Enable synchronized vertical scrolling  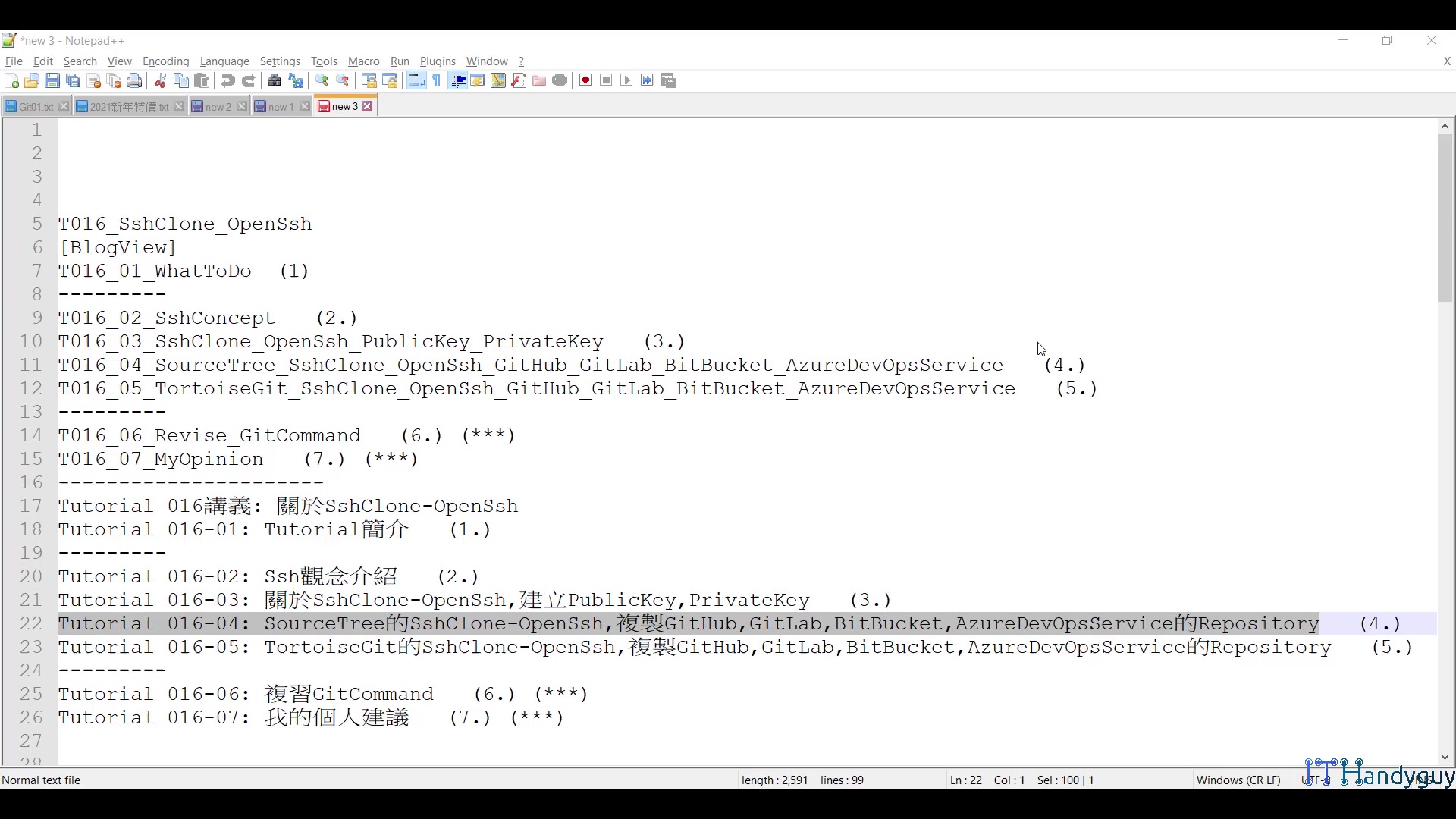(x=368, y=80)
